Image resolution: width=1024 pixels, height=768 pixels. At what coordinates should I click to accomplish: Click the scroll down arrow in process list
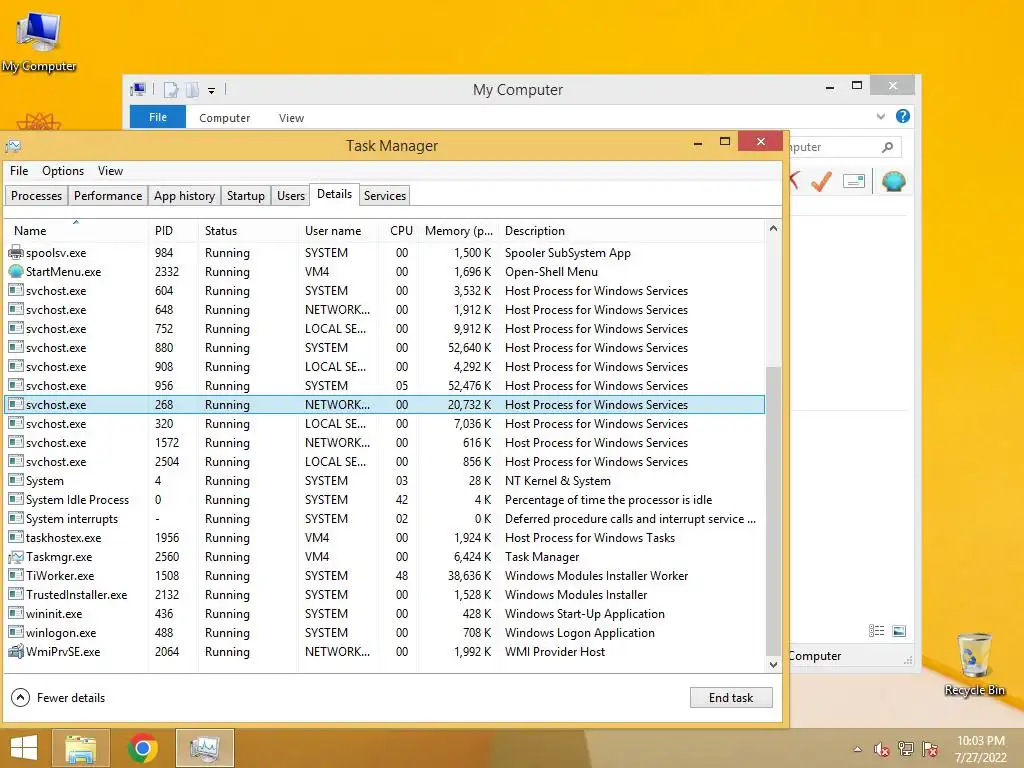click(x=773, y=665)
